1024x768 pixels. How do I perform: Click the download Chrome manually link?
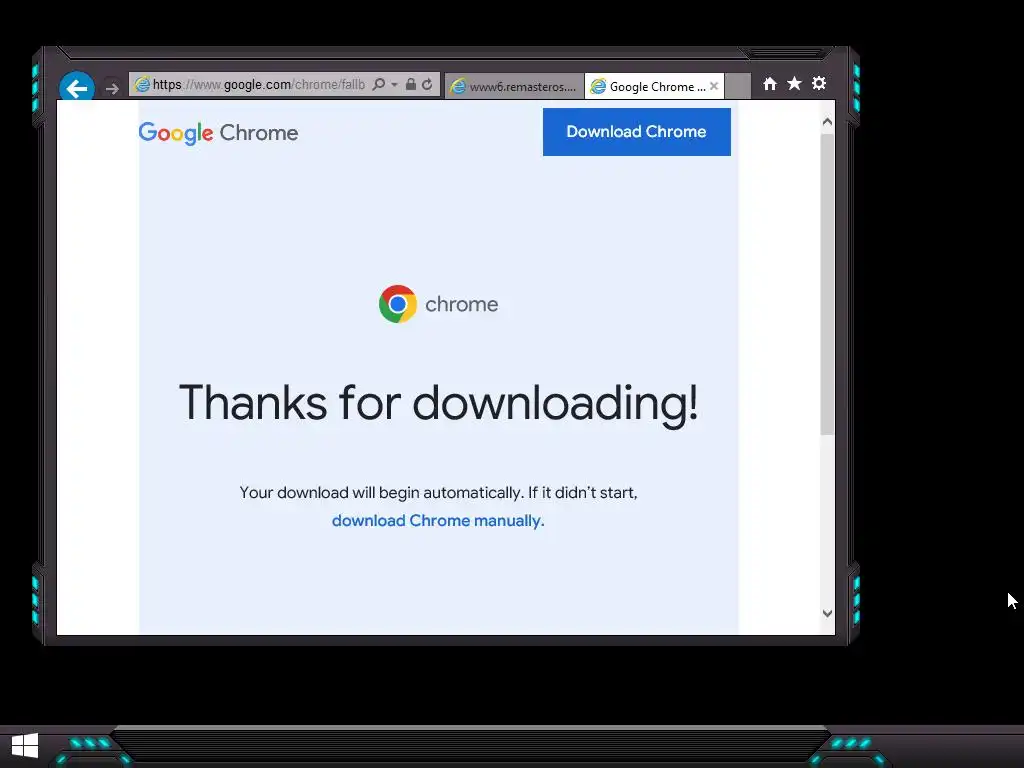438,520
